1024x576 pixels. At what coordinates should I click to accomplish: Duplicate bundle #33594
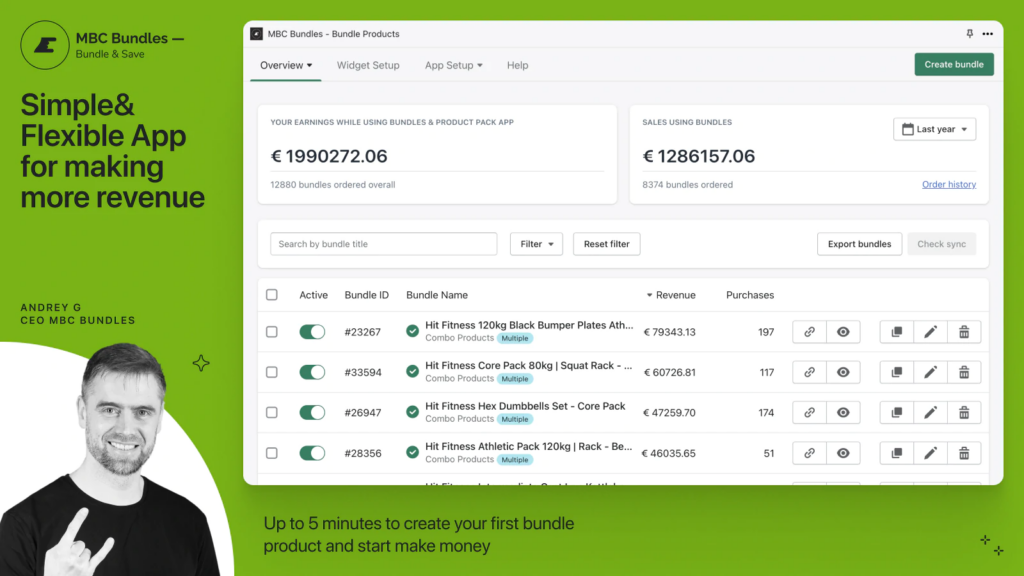coord(897,372)
